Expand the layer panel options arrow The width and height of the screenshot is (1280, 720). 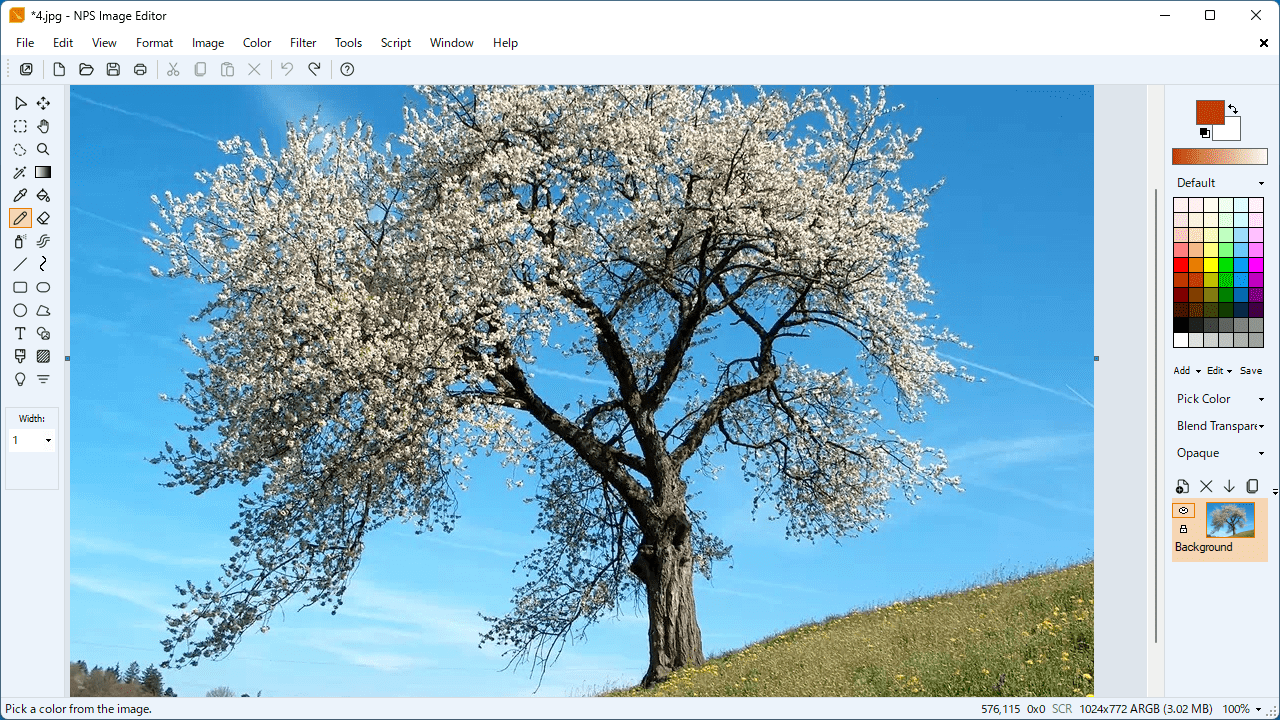click(1275, 491)
